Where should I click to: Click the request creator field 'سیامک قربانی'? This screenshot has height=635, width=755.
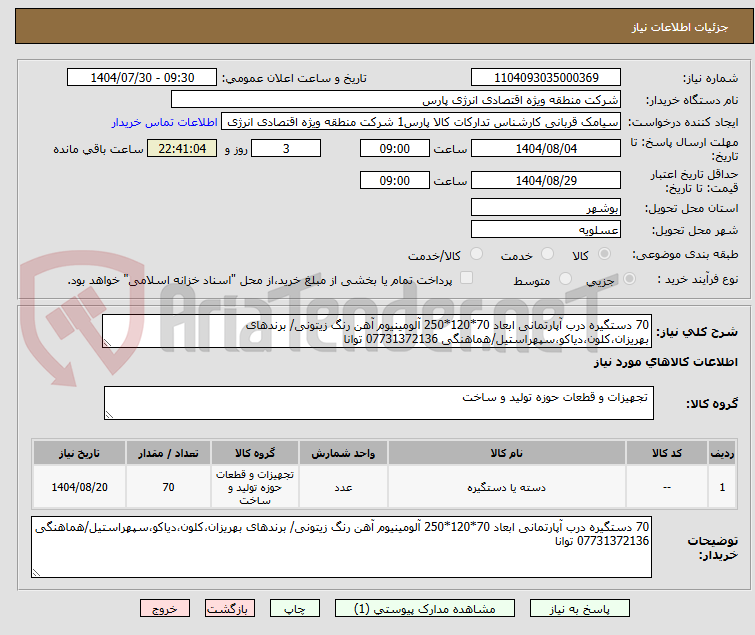421,122
